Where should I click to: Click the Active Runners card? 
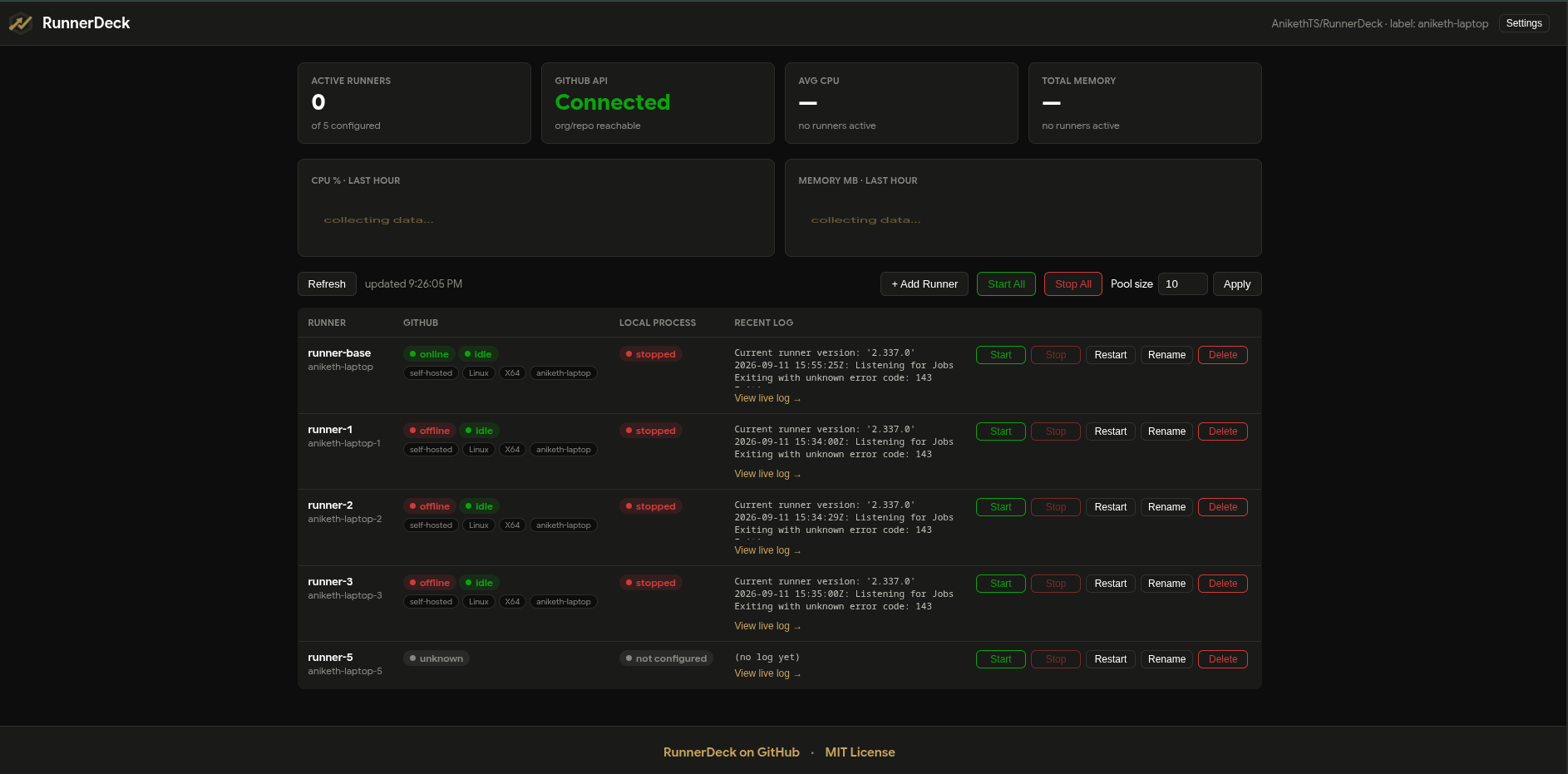(x=414, y=103)
